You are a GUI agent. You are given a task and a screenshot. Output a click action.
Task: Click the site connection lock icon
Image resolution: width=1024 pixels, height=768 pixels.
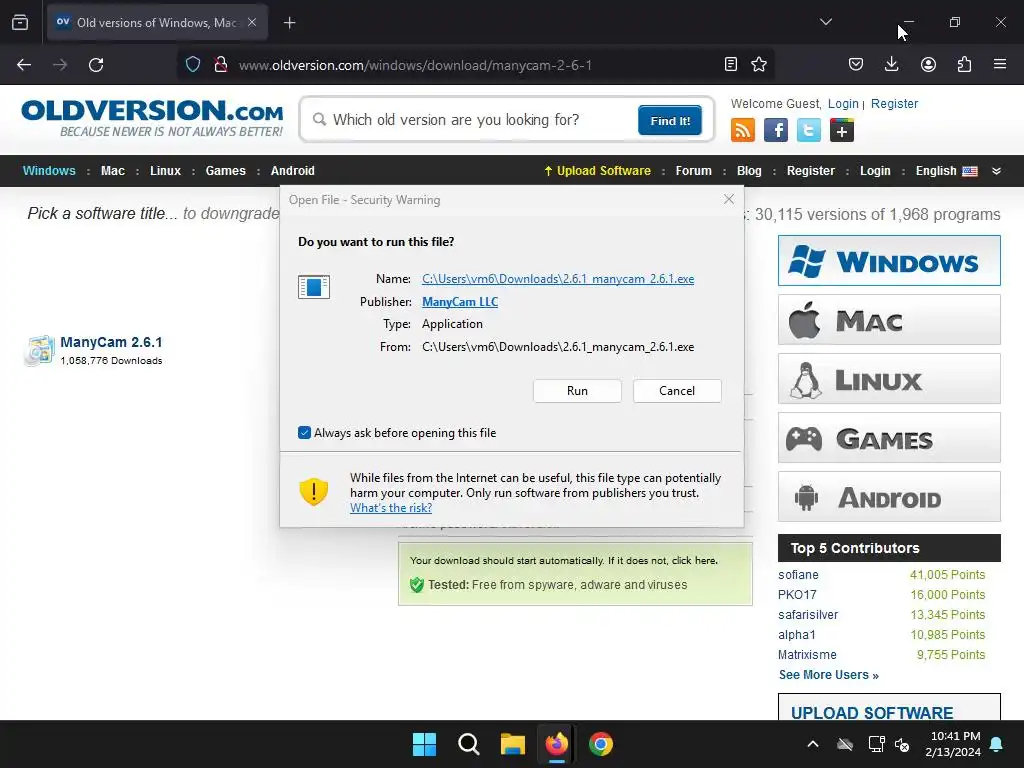pyautogui.click(x=221, y=65)
